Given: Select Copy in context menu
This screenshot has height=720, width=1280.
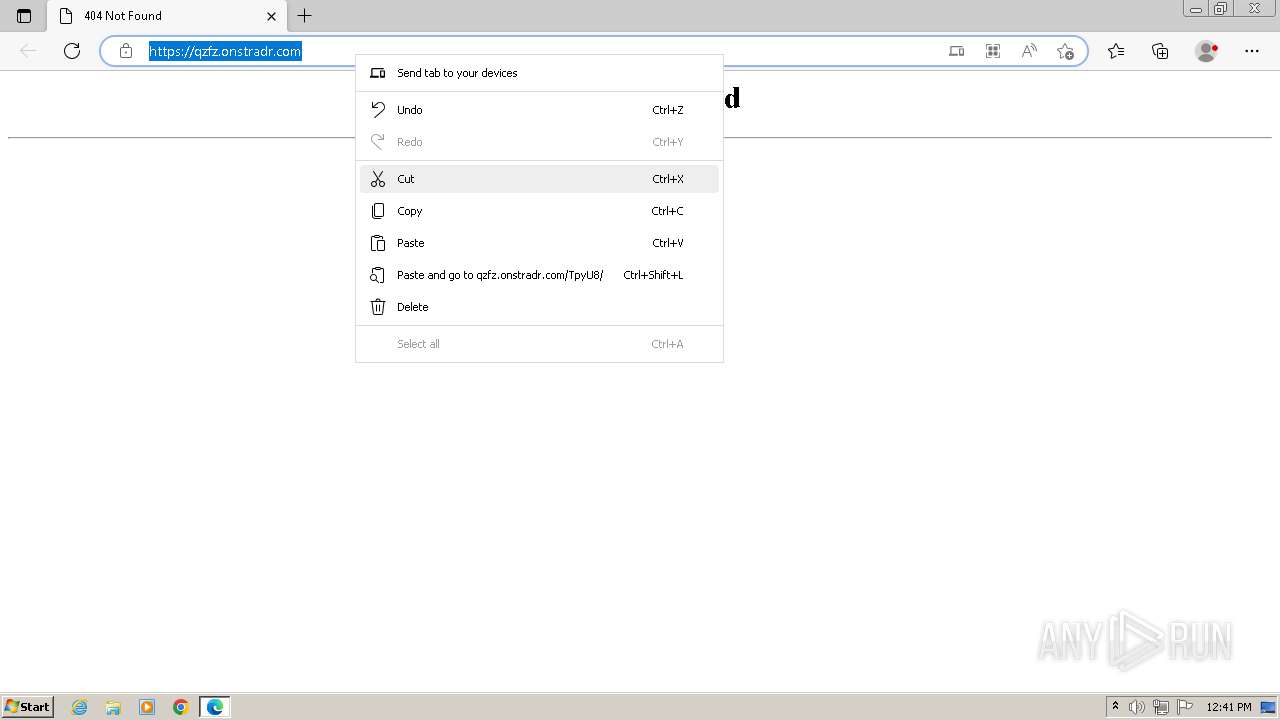Looking at the screenshot, I should pyautogui.click(x=539, y=211).
